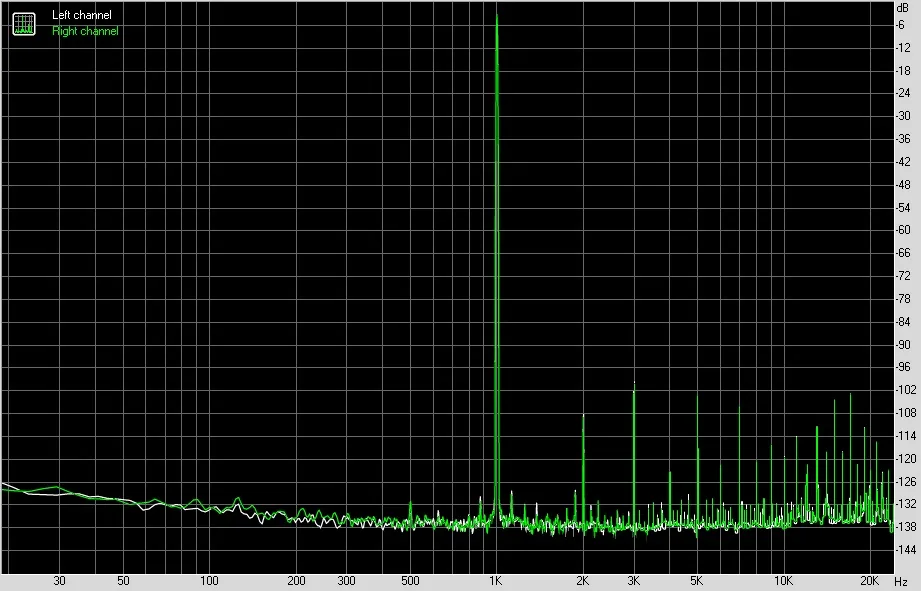
Task: Click the 50 frequency axis label
Action: 123,581
